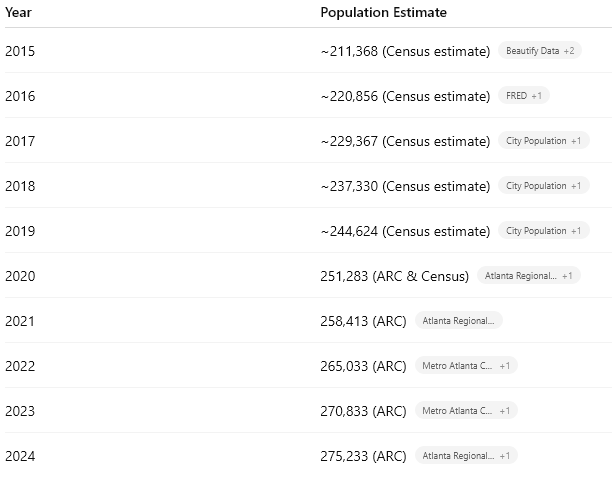Select the year 2017 cell
Viewport: 612px width, 479px height.
(x=20, y=141)
